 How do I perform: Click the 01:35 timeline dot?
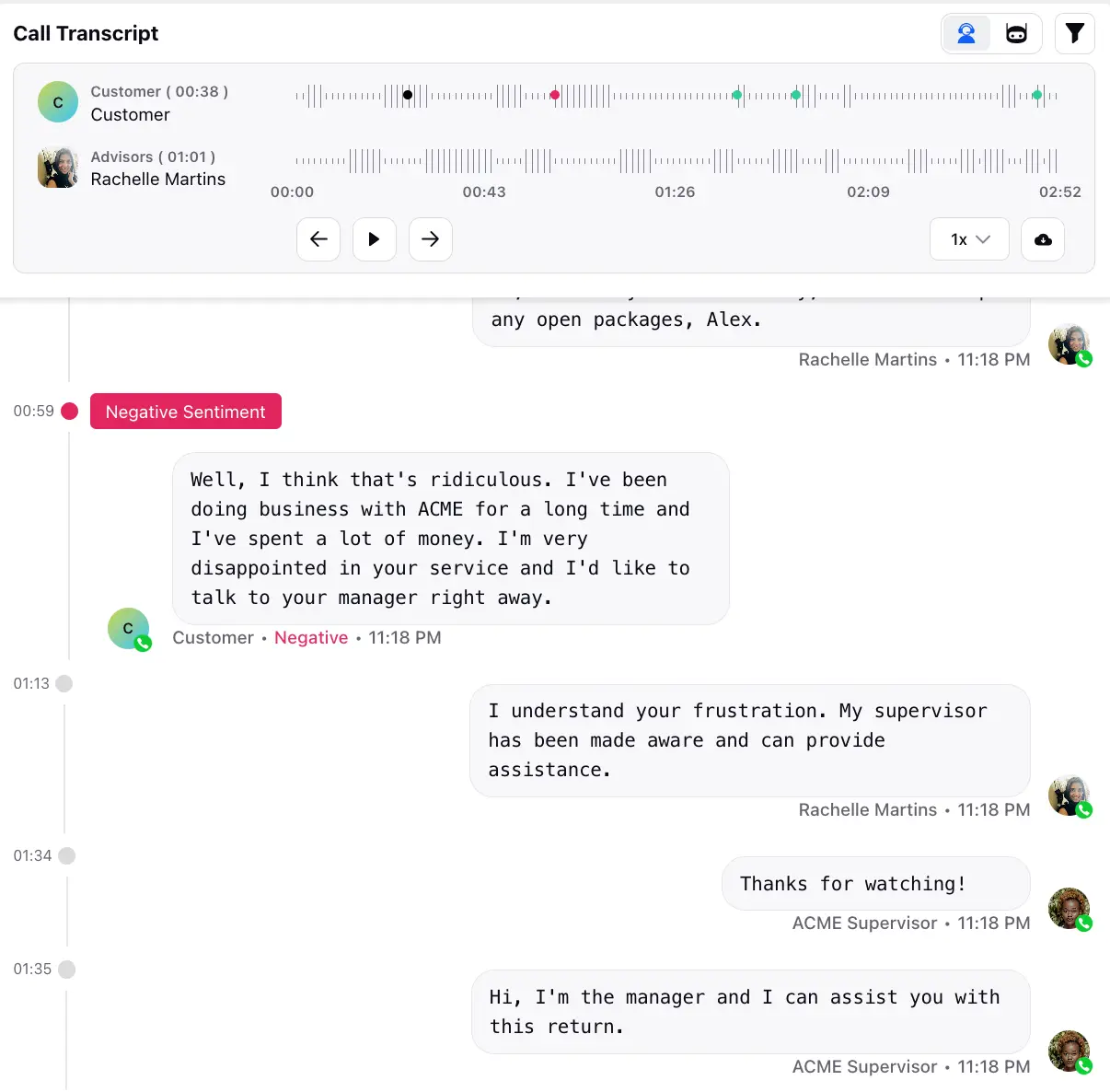[x=67, y=969]
